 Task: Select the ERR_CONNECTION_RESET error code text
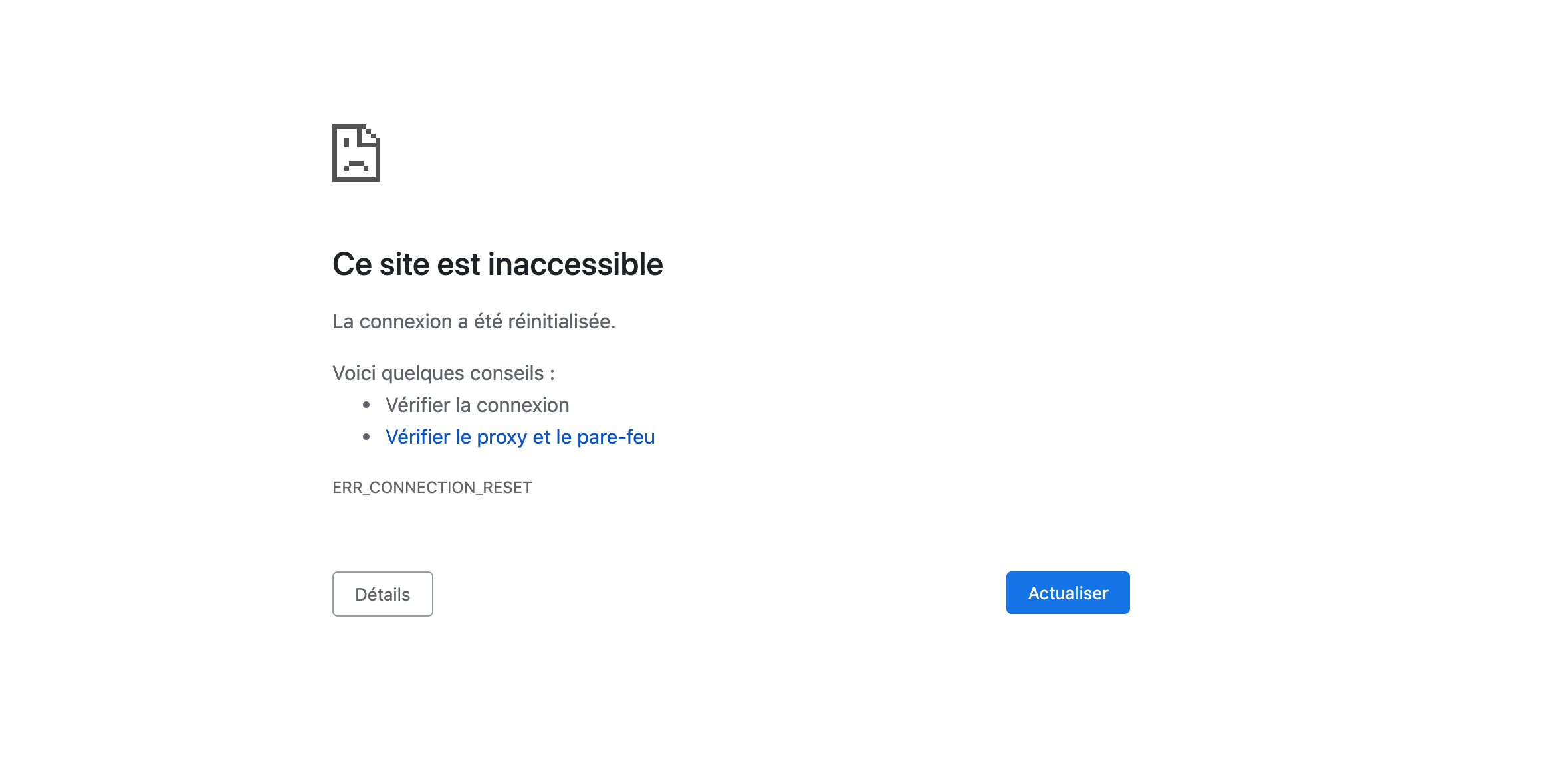pyautogui.click(x=432, y=488)
